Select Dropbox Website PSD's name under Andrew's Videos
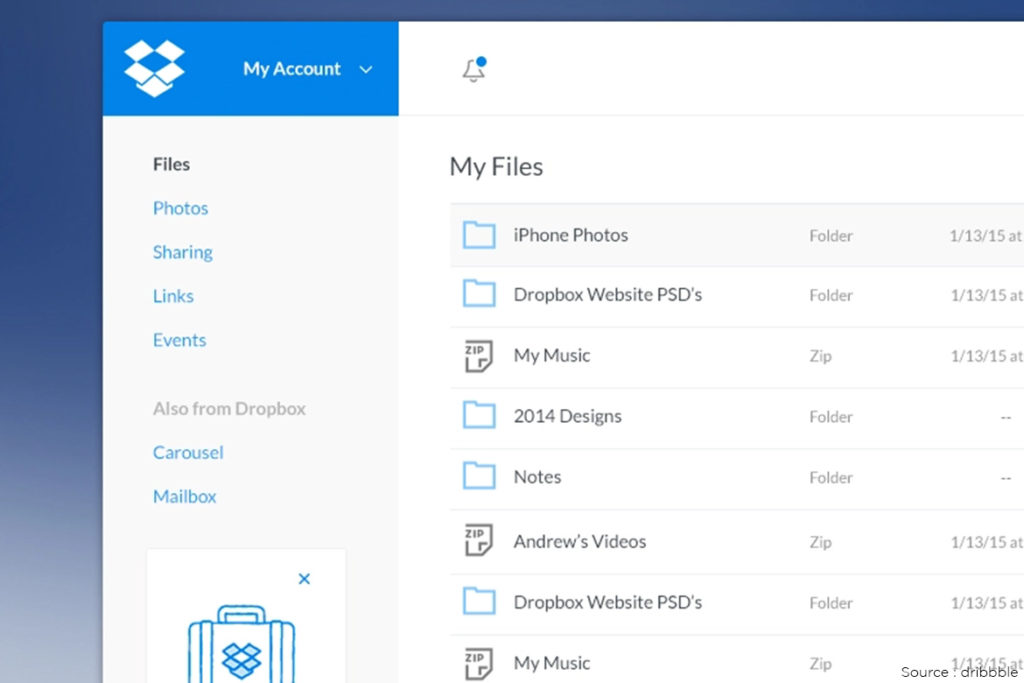 (x=608, y=602)
